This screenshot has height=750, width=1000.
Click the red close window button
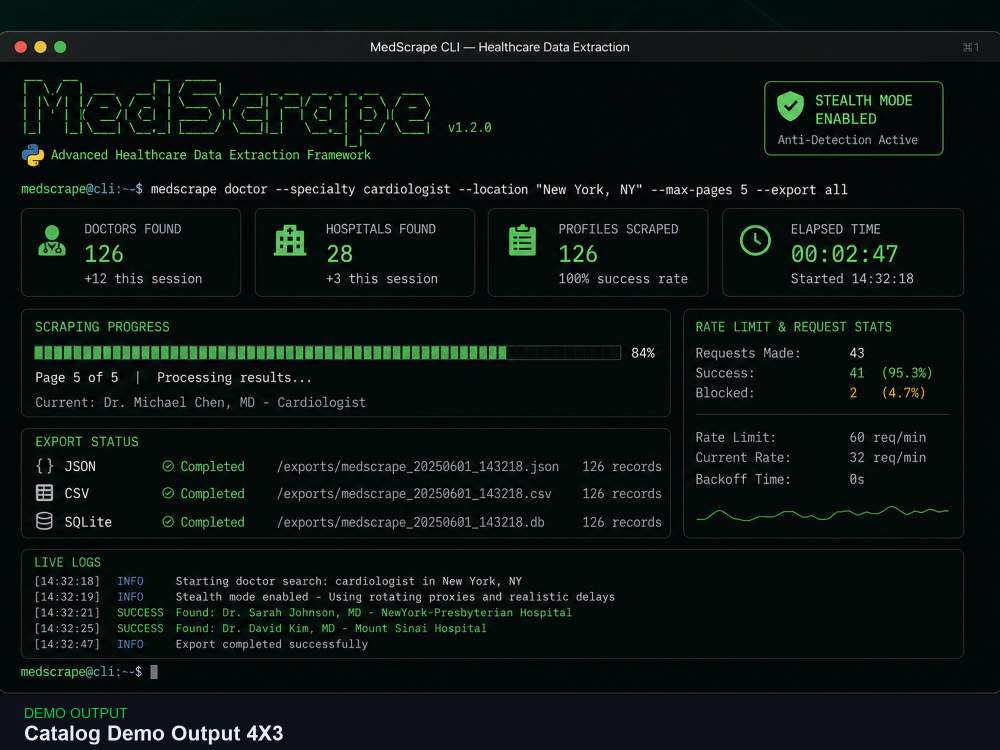point(20,47)
